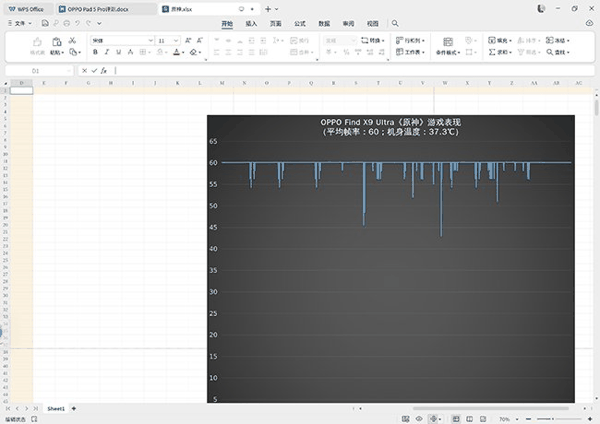Click the D1 cell name box
This screenshot has height=424, width=600.
coord(36,71)
